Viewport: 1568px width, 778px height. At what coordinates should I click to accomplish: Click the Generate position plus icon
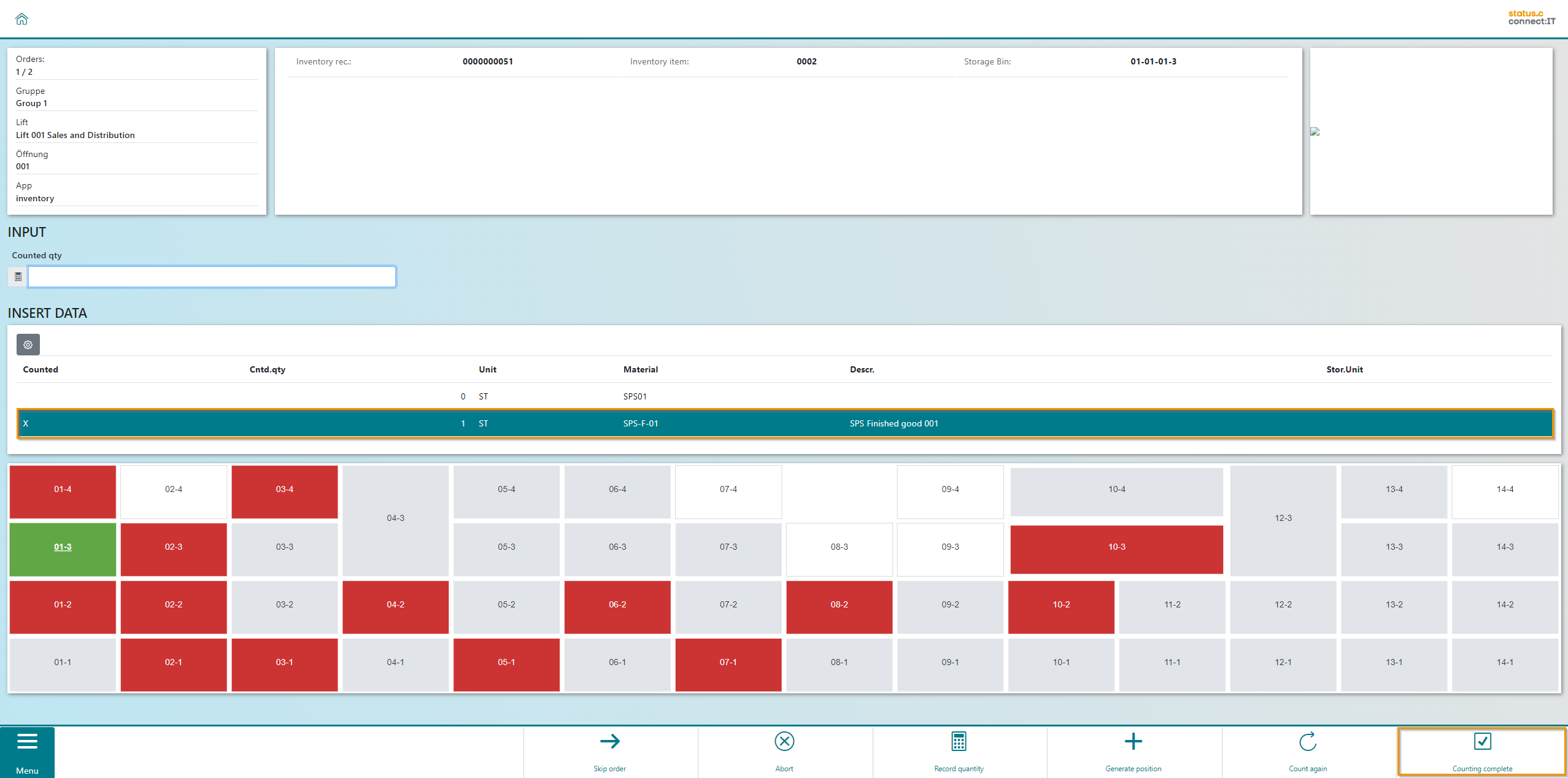(1133, 741)
